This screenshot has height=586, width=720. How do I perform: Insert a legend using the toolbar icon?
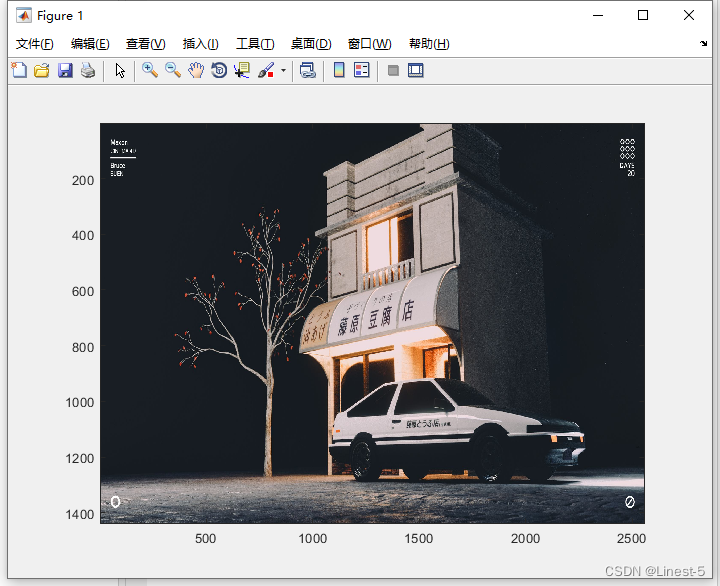[x=362, y=70]
